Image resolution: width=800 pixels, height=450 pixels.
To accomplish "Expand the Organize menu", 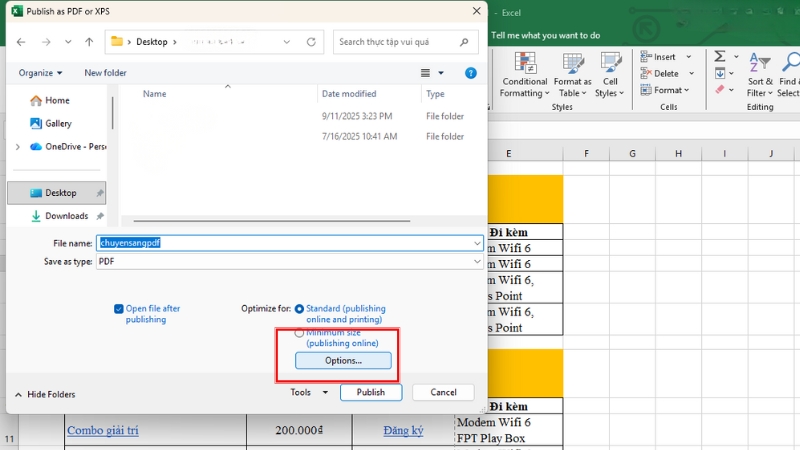I will 40,73.
